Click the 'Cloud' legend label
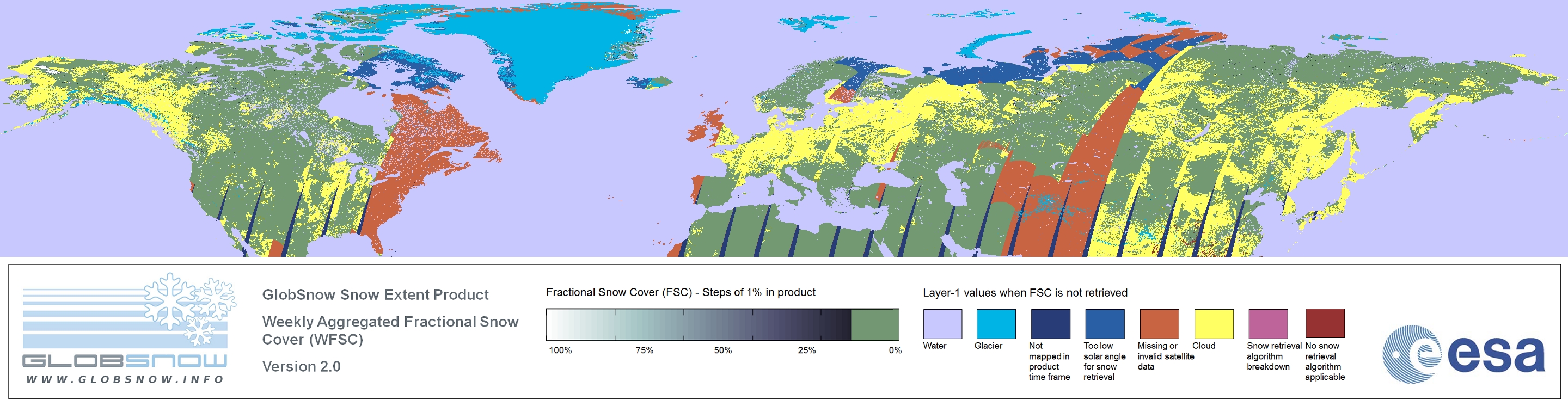 click(x=1203, y=346)
